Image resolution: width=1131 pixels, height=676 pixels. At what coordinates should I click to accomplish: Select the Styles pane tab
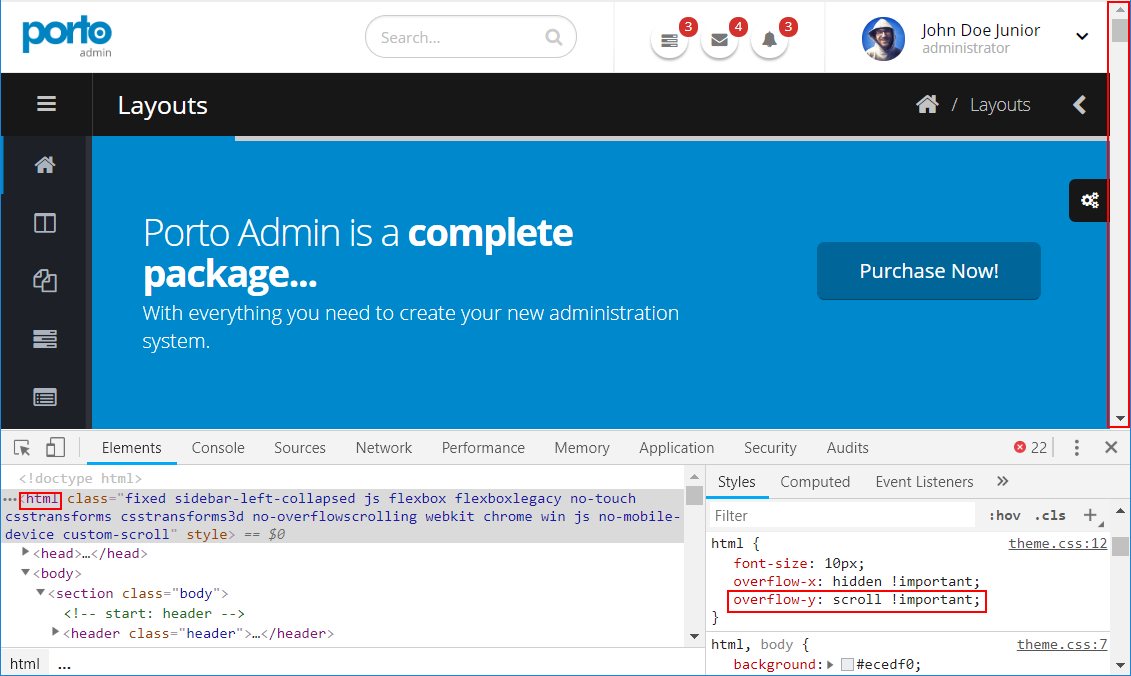coord(736,482)
